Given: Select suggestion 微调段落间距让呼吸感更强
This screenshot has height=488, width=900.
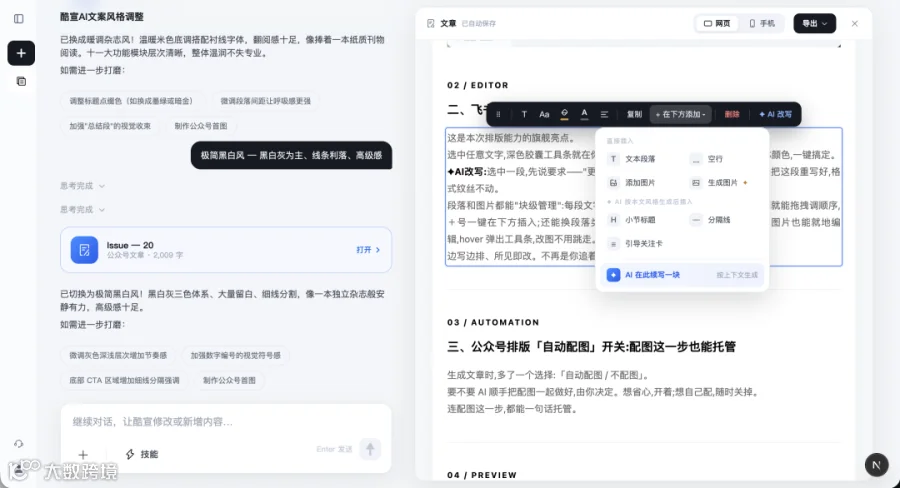Looking at the screenshot, I should (x=265, y=101).
